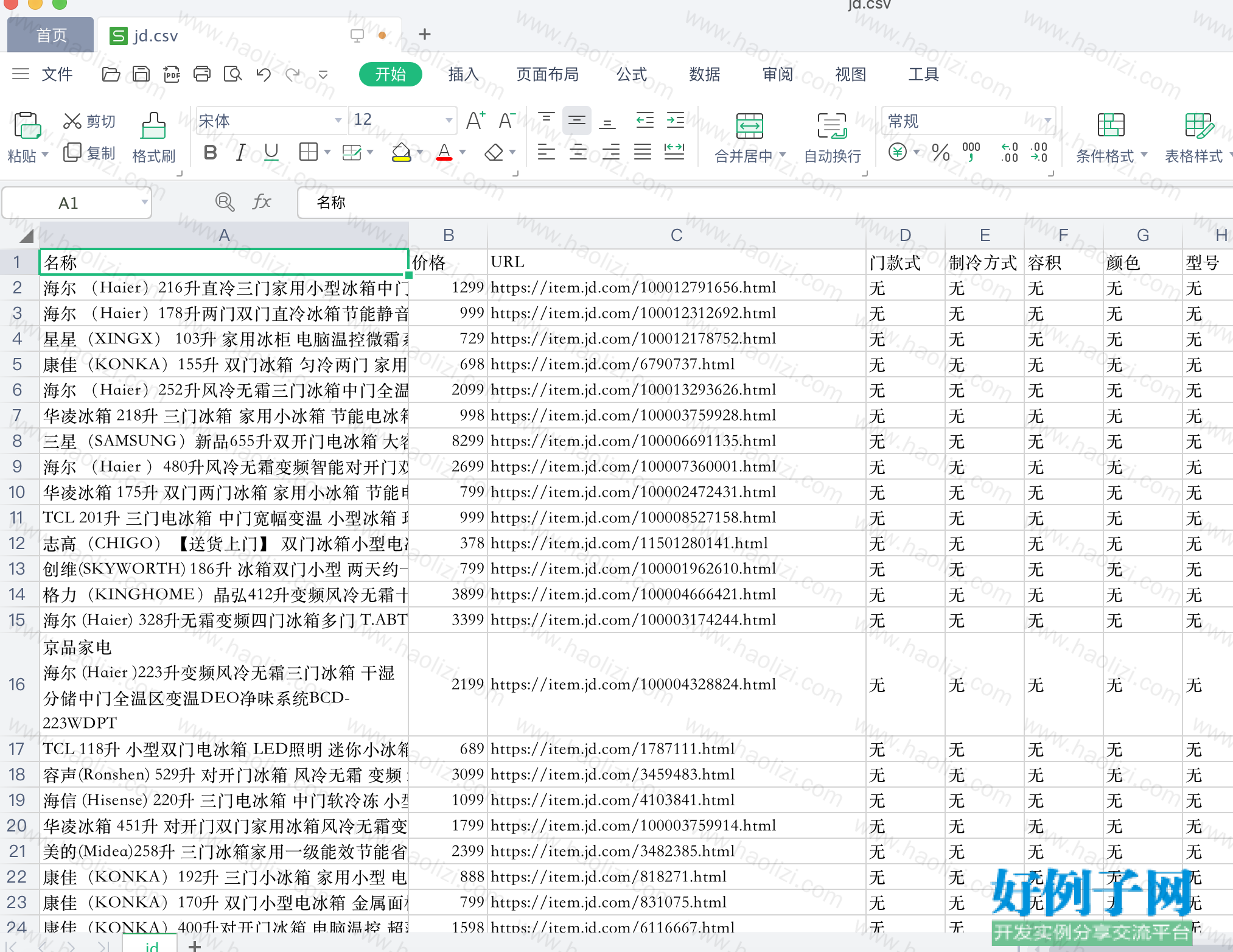Toggle top vertical alignment
Screen dimensions: 1233x952
tap(547, 120)
